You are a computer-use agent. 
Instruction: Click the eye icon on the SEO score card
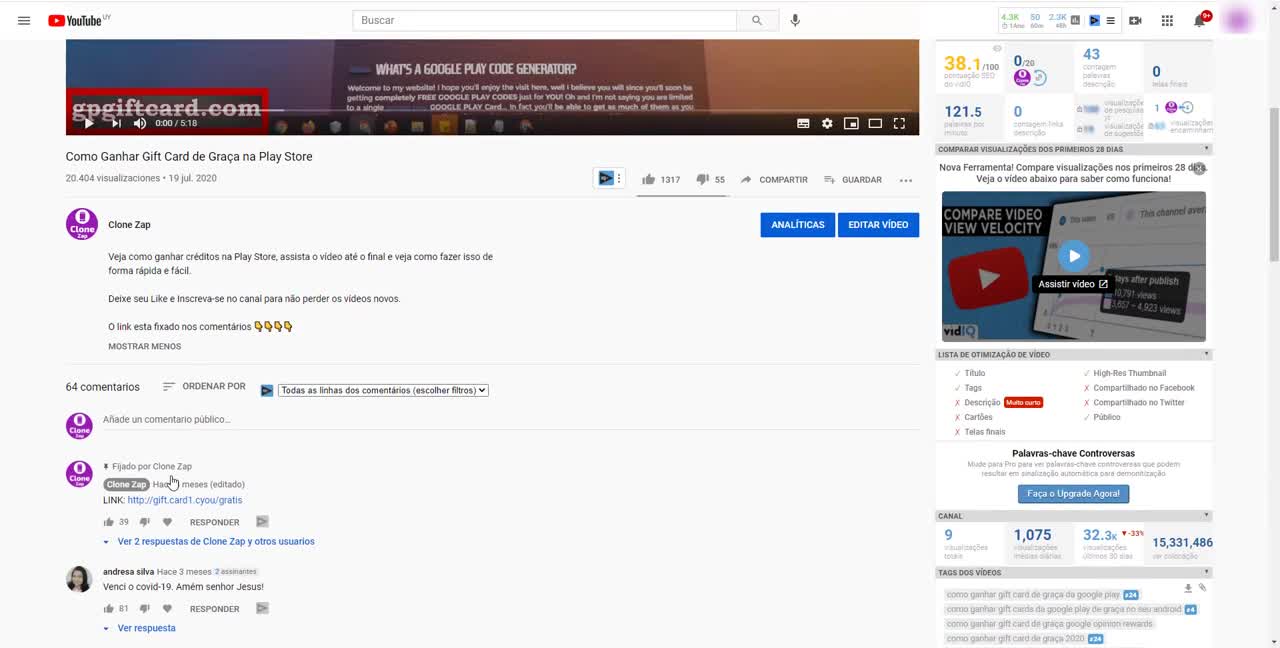click(997, 48)
